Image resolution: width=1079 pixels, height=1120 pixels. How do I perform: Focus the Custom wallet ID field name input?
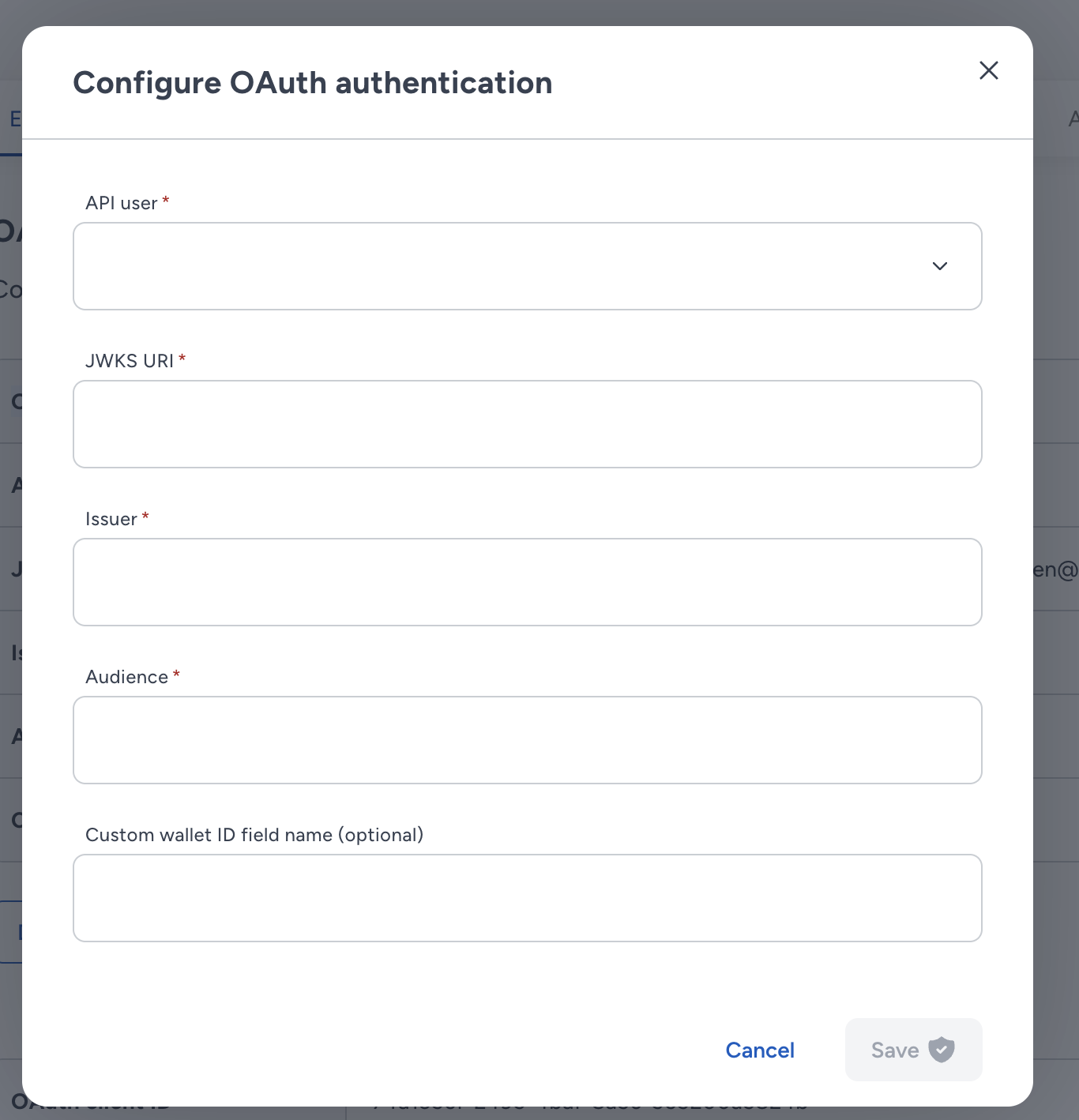(528, 898)
